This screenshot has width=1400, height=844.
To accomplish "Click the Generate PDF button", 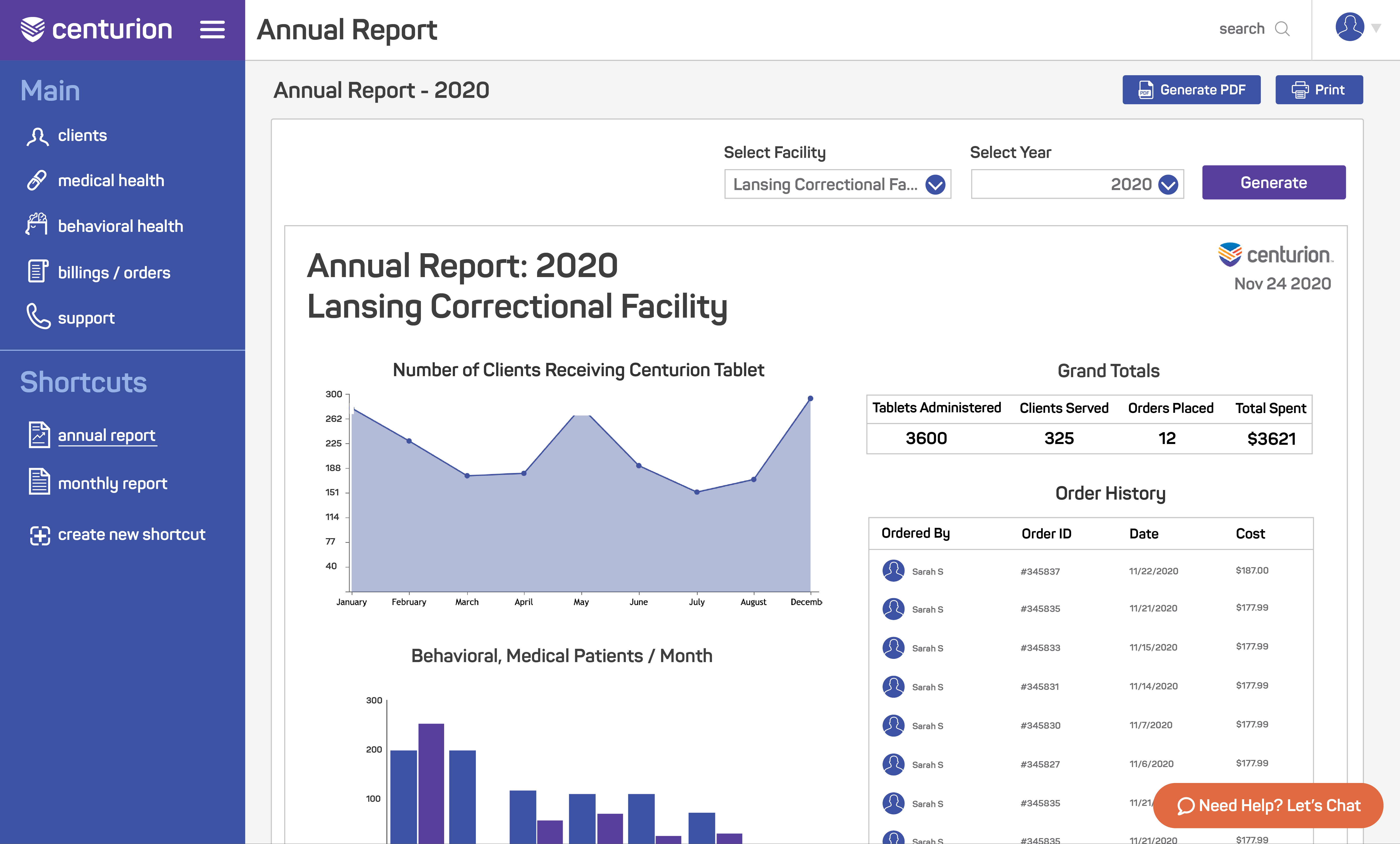I will point(1191,90).
